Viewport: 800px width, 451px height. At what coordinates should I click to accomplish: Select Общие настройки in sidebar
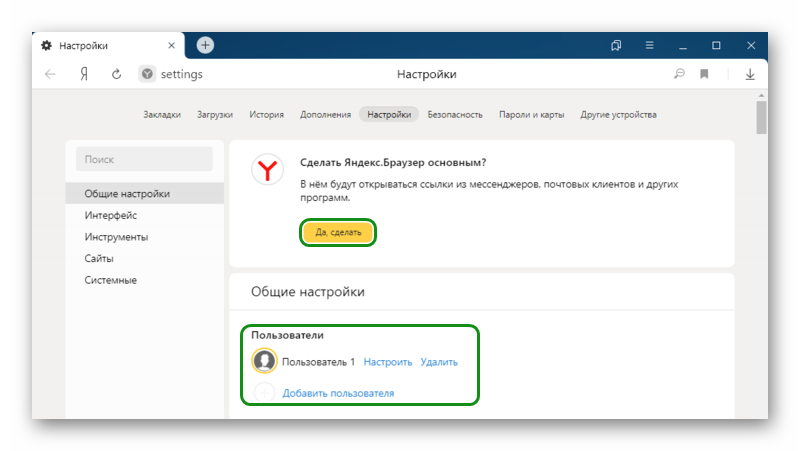[144, 193]
